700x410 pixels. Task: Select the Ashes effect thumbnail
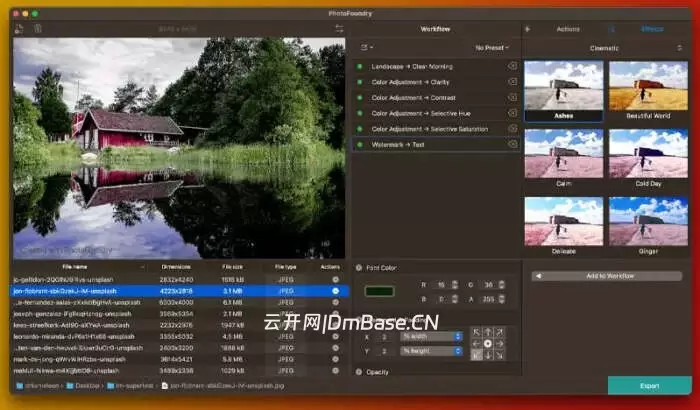(563, 91)
